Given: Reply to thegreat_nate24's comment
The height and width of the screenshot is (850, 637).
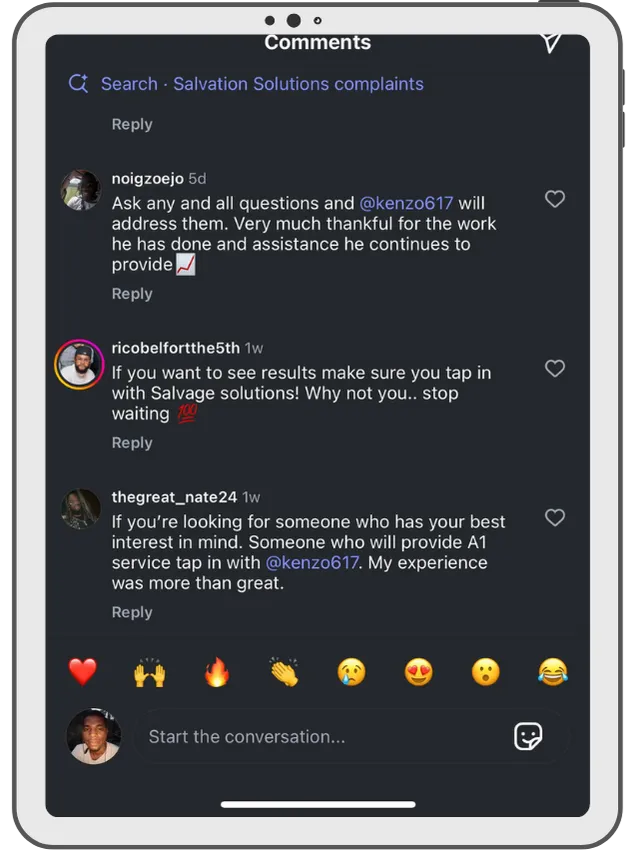Looking at the screenshot, I should coord(132,612).
